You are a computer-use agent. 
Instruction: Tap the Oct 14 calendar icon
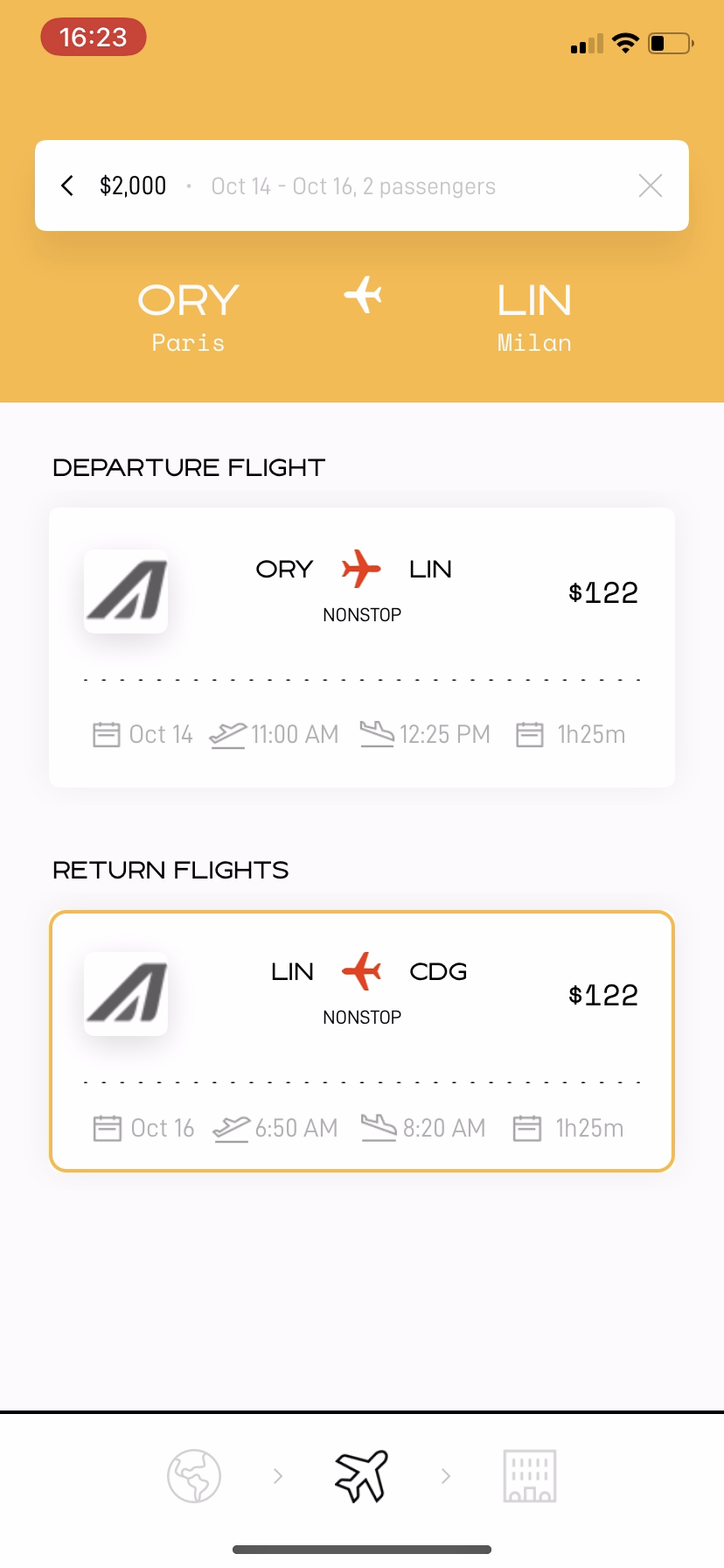tap(107, 734)
